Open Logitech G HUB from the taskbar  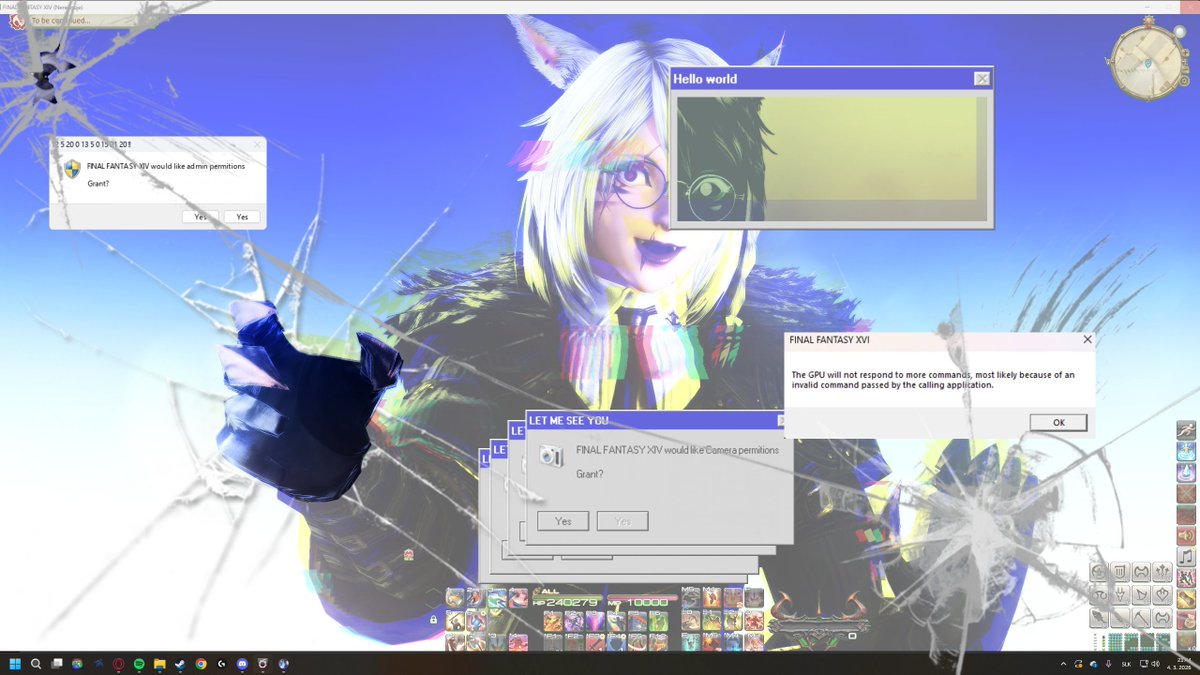pos(221,663)
